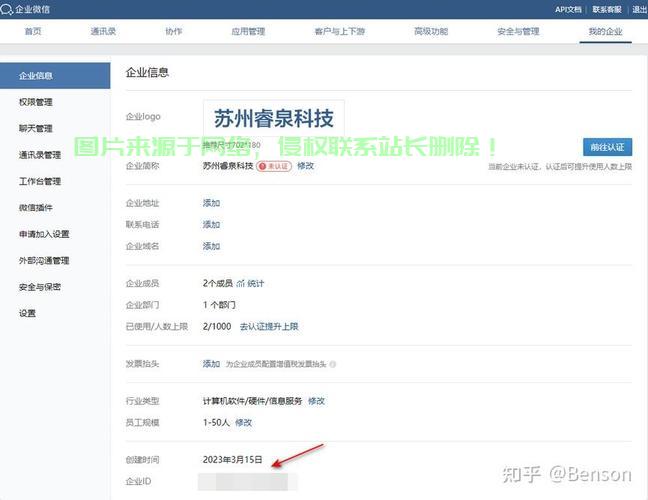Screen dimensions: 648x500
Task: Click the 企业微信 logo icon
Action: click(7, 10)
